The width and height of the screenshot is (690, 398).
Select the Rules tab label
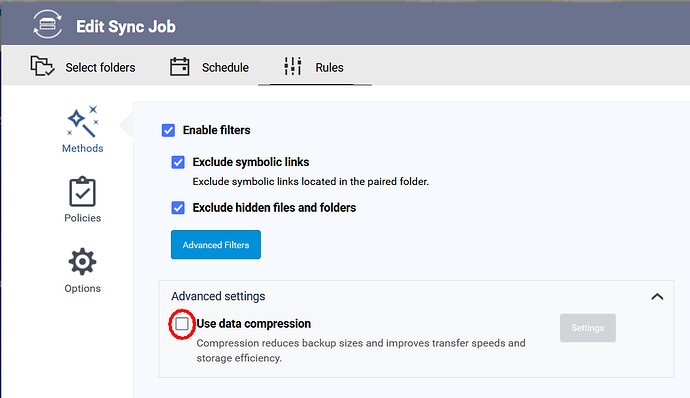(x=329, y=67)
